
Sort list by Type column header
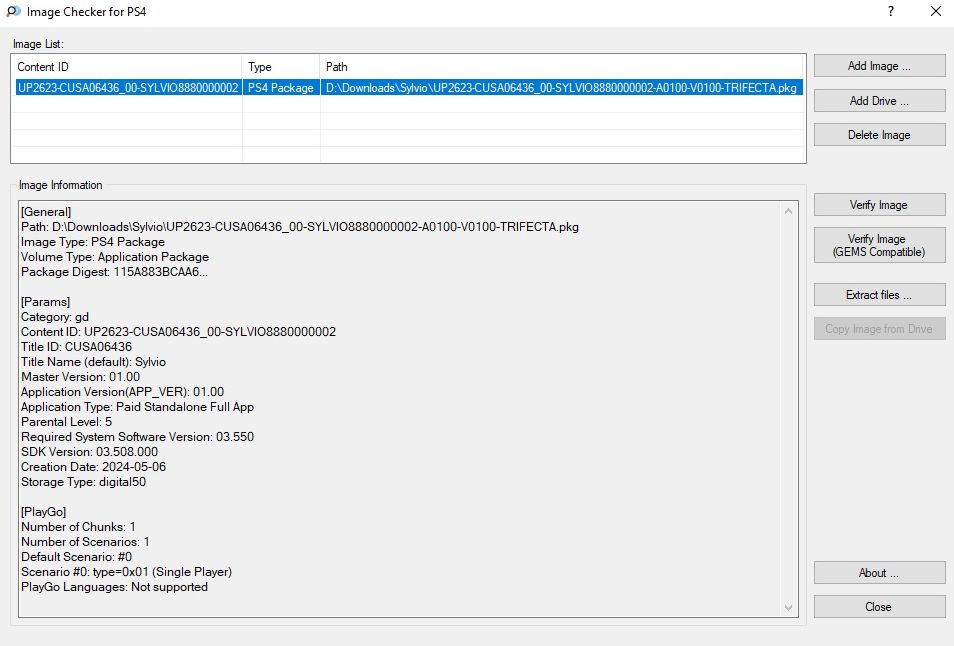click(281, 67)
